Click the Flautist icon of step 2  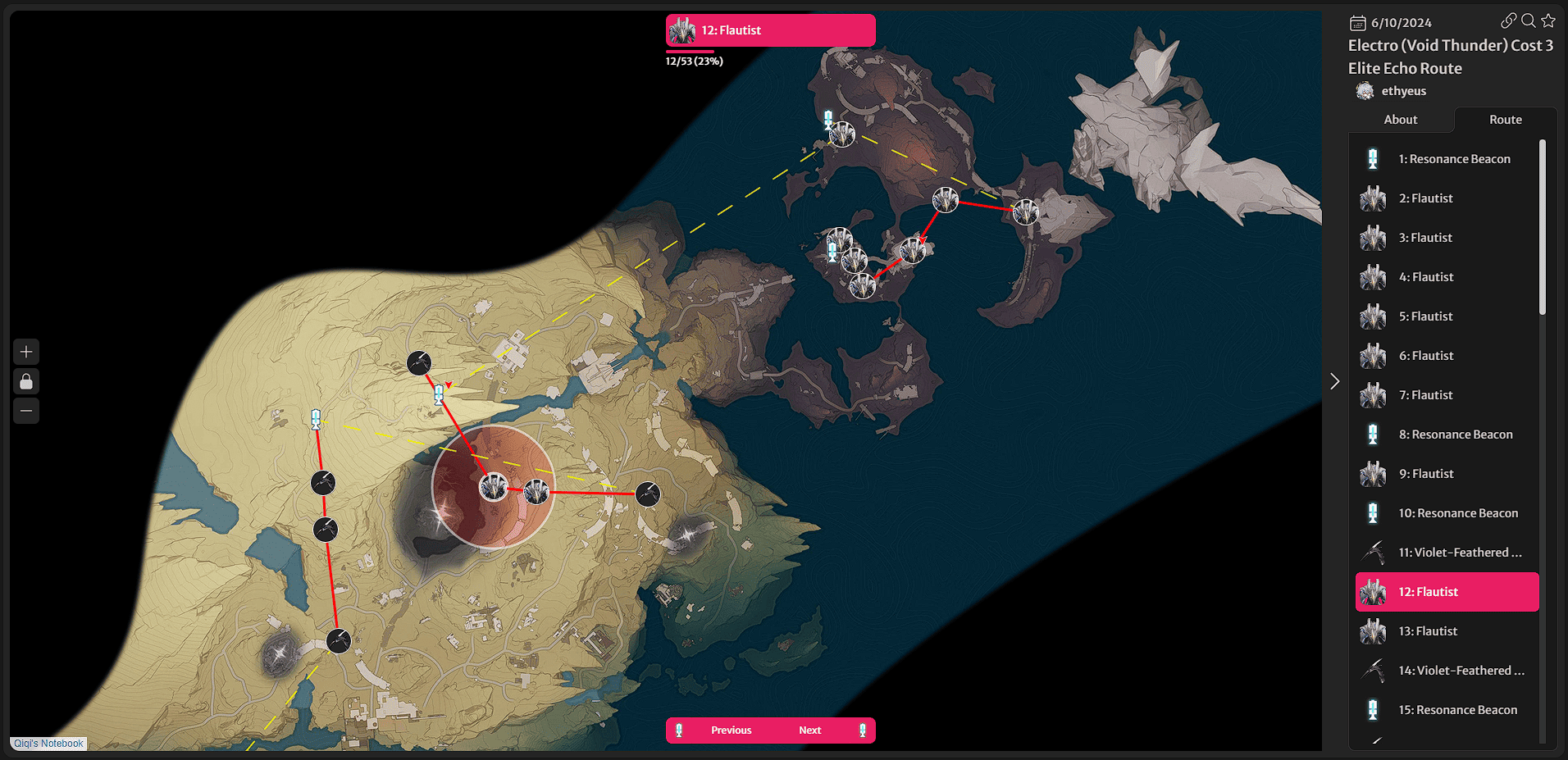[1373, 198]
